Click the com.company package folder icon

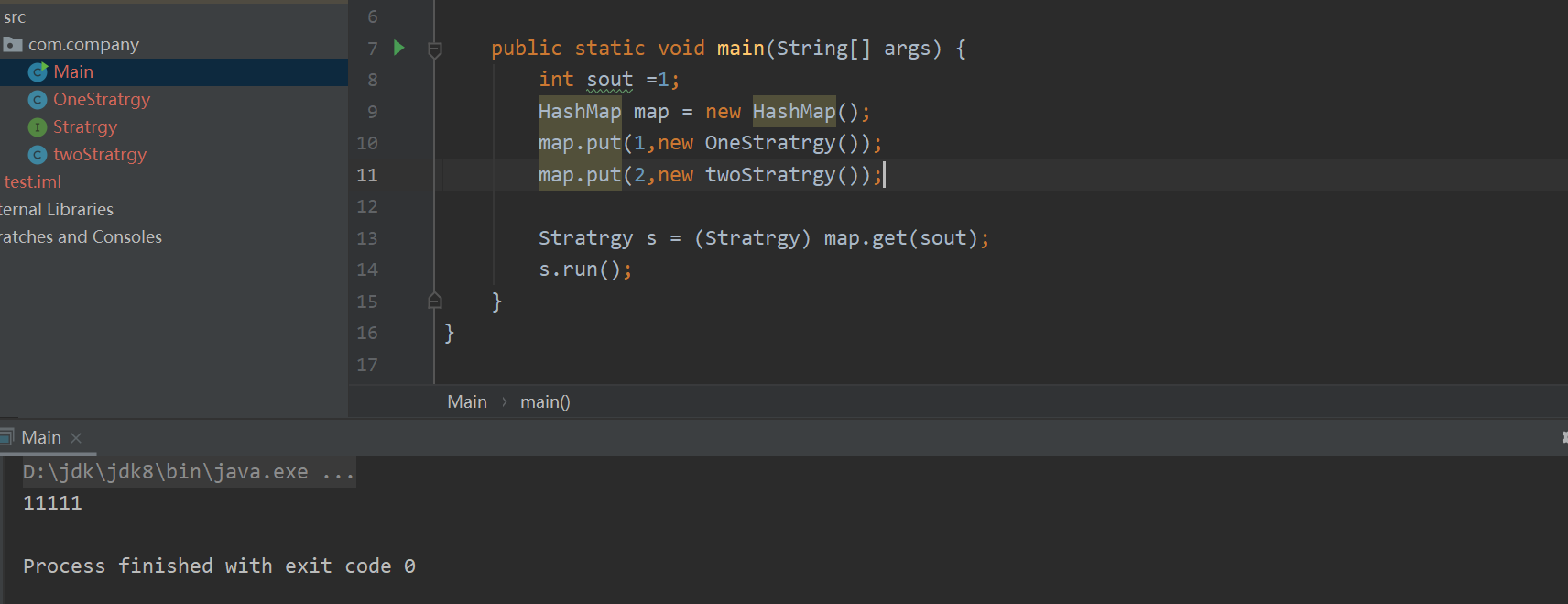[x=13, y=44]
